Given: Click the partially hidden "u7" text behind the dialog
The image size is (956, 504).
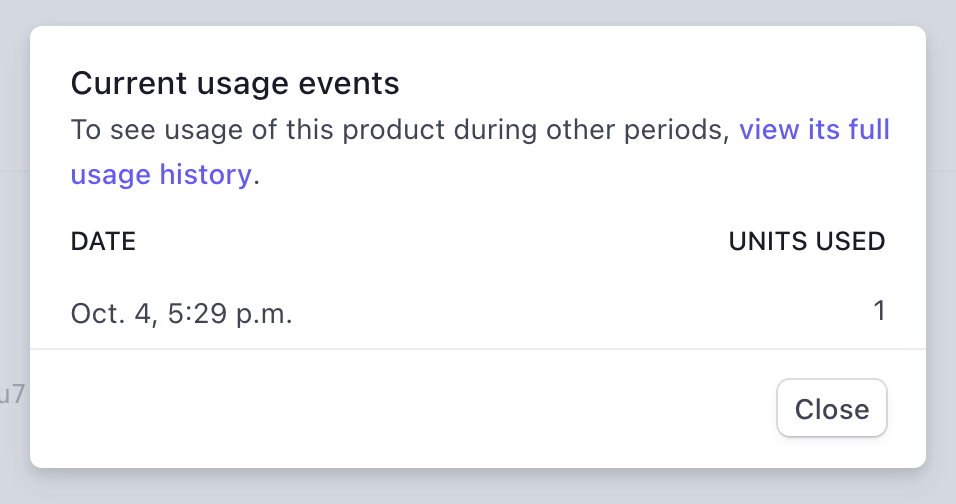Looking at the screenshot, I should (12, 394).
